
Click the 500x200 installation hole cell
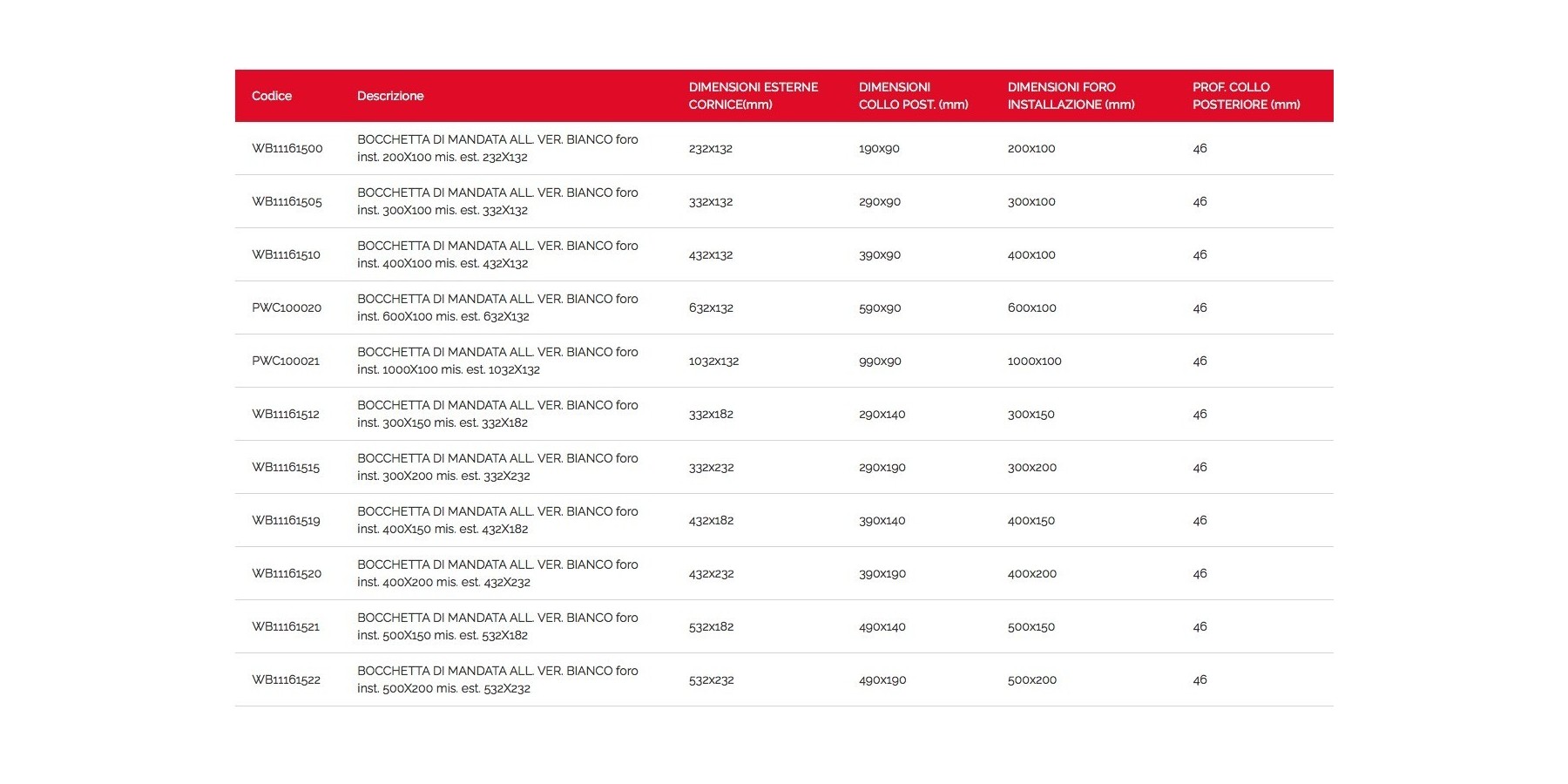(1032, 680)
